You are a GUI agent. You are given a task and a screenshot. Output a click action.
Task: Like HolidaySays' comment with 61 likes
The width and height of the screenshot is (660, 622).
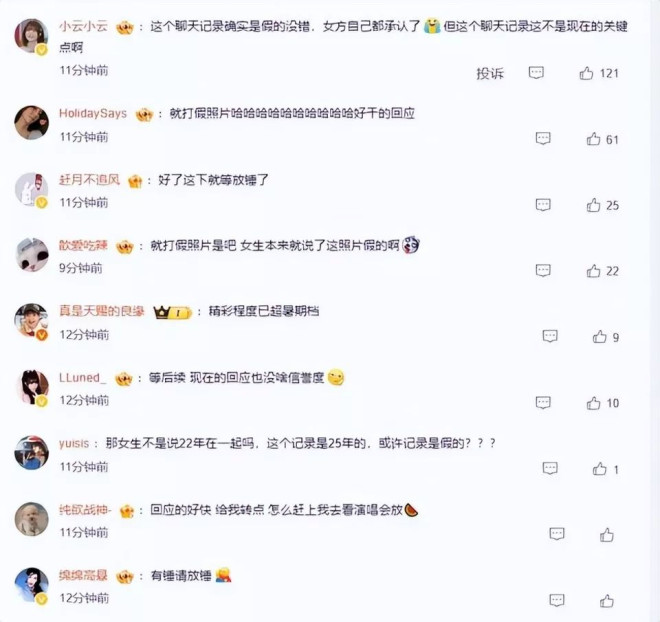coord(593,139)
